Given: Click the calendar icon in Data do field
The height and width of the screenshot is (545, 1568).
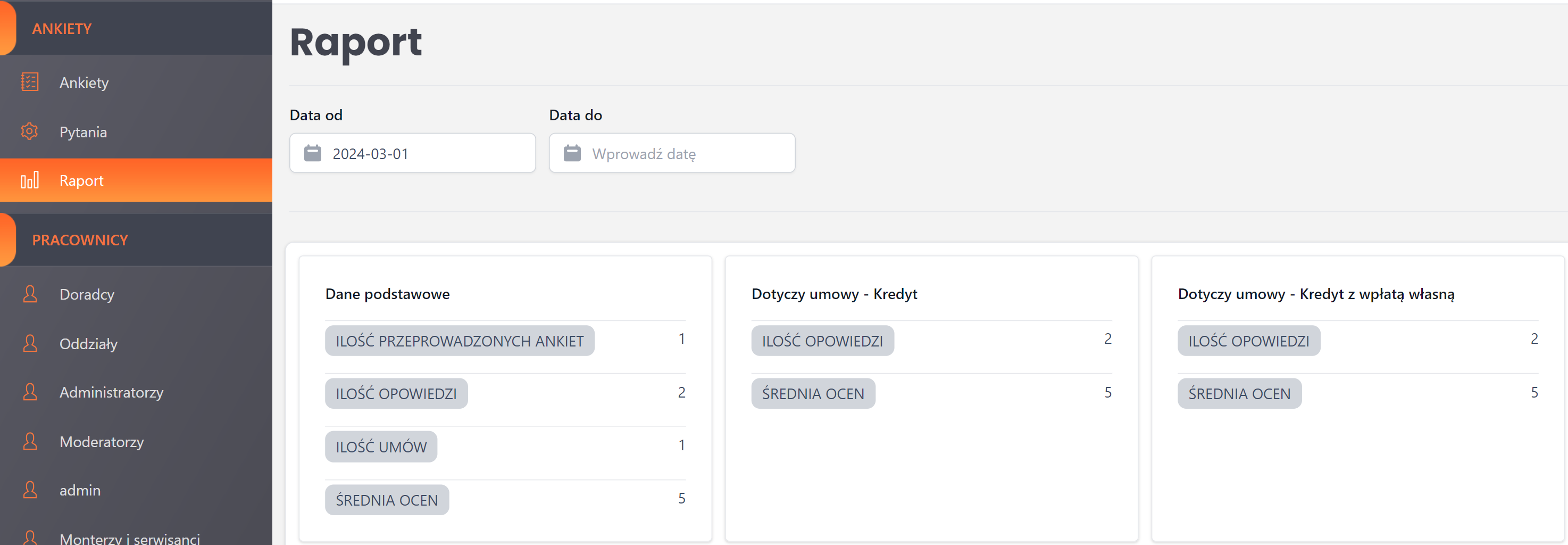Looking at the screenshot, I should (572, 153).
